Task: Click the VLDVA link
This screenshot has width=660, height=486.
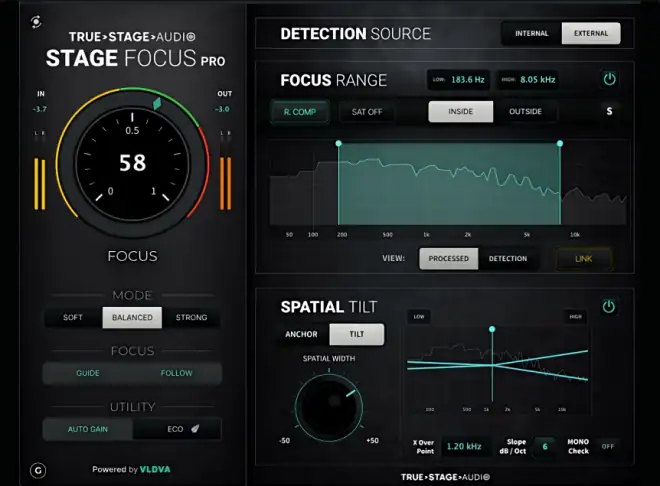Action: coord(155,469)
